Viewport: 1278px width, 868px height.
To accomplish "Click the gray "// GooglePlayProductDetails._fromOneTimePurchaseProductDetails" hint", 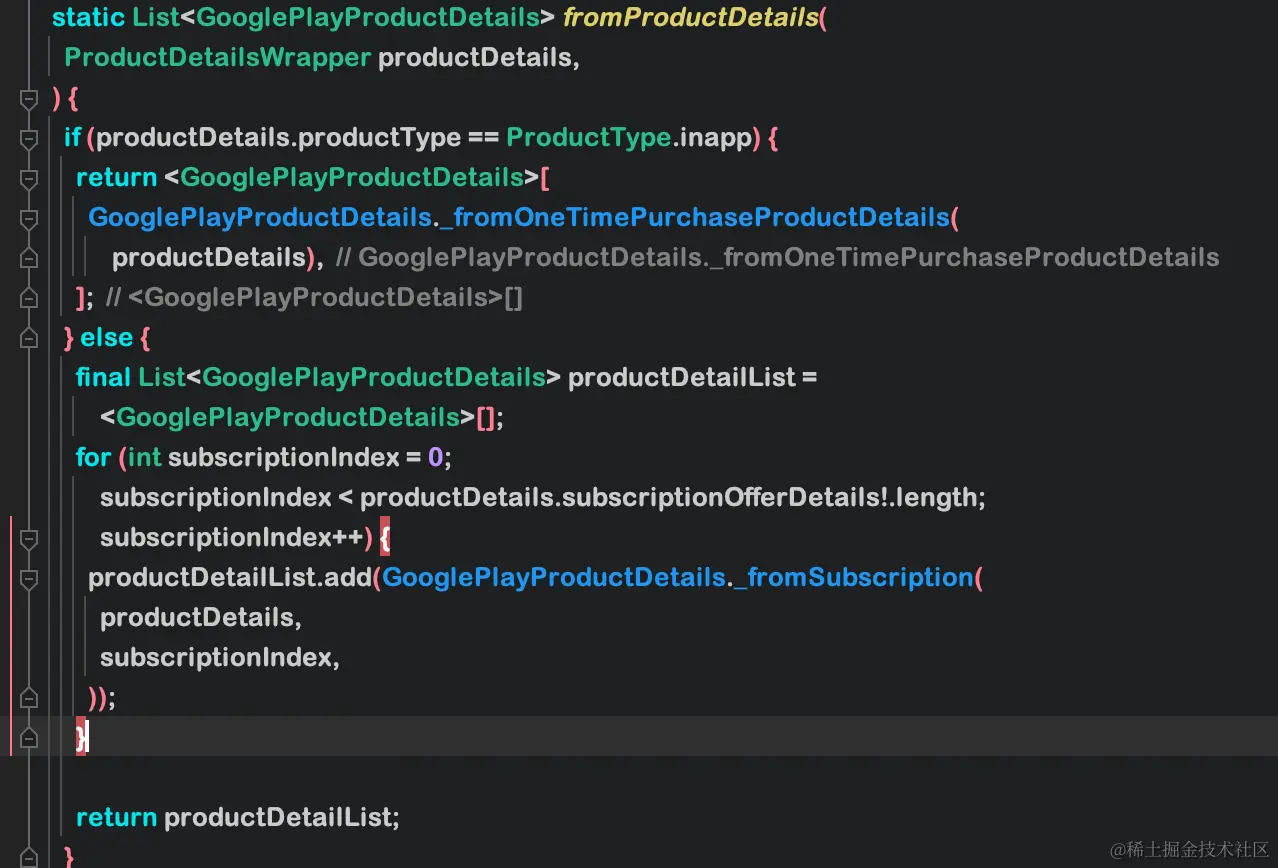I will point(778,257).
